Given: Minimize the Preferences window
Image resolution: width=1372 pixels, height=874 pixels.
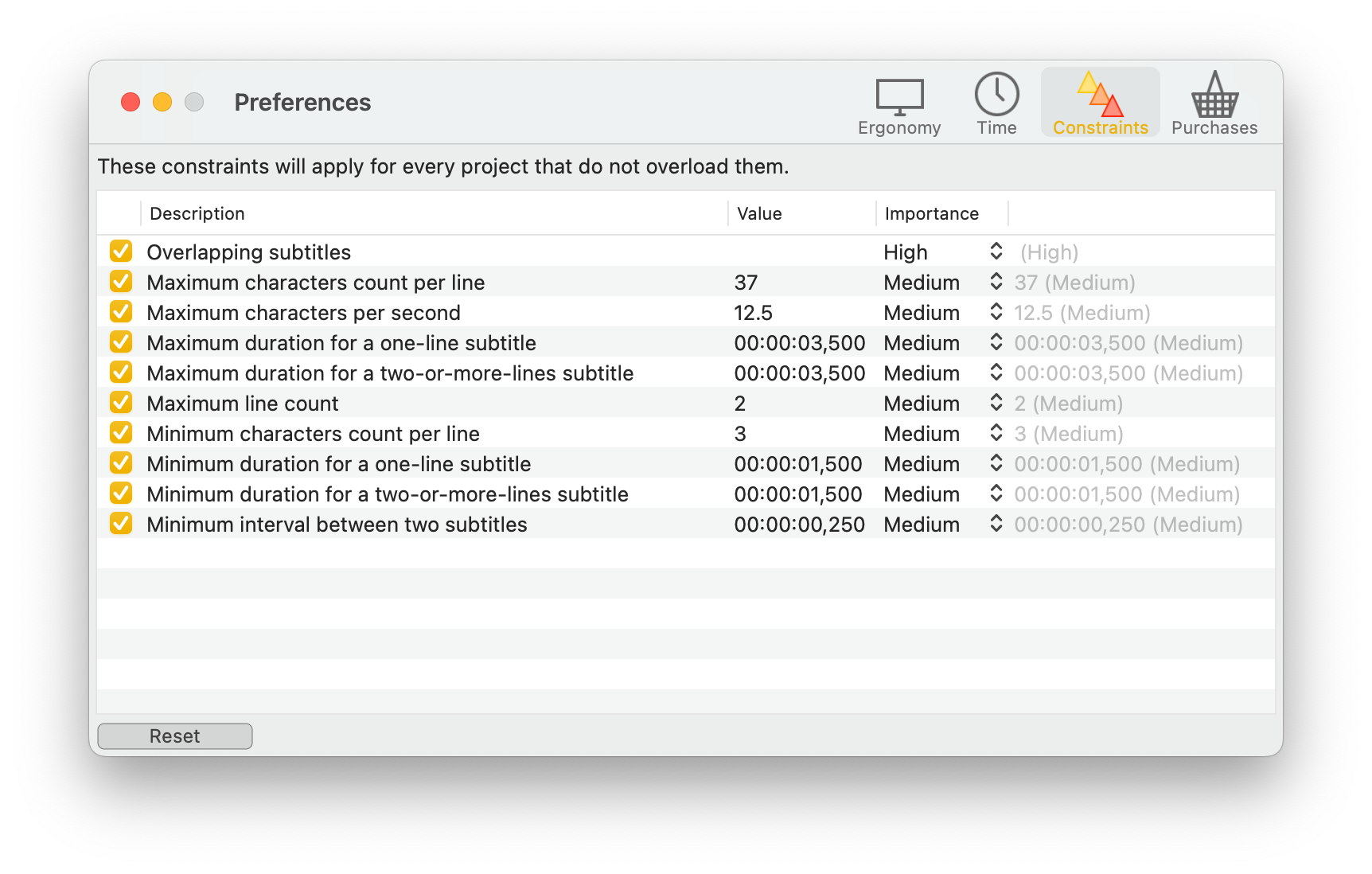Looking at the screenshot, I should pos(162,102).
